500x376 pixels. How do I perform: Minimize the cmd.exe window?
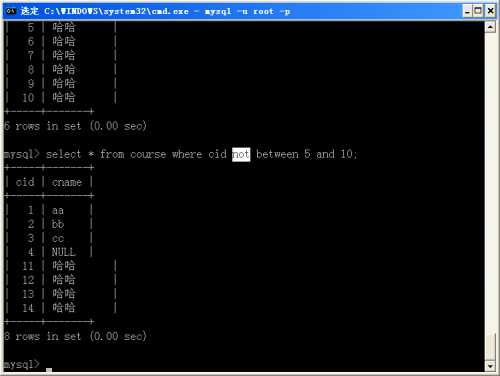tap(467, 11)
